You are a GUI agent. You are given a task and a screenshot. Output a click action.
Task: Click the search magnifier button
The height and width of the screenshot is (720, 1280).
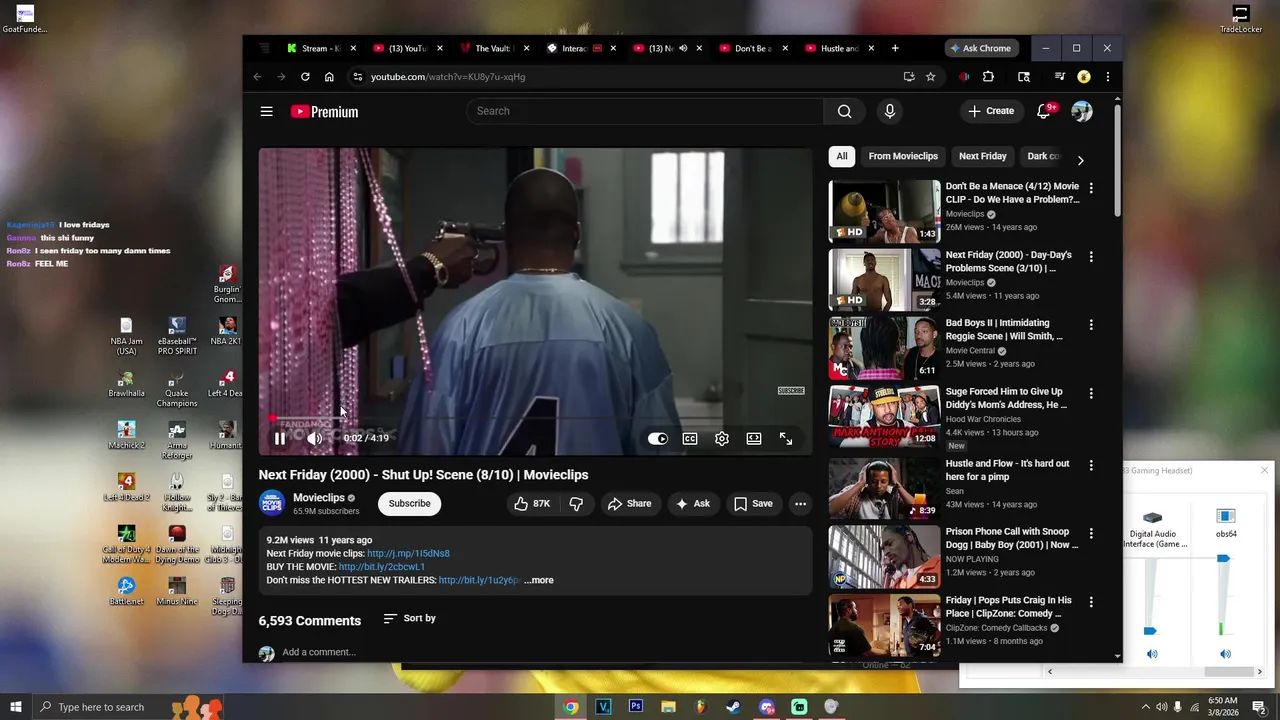pyautogui.click(x=845, y=111)
